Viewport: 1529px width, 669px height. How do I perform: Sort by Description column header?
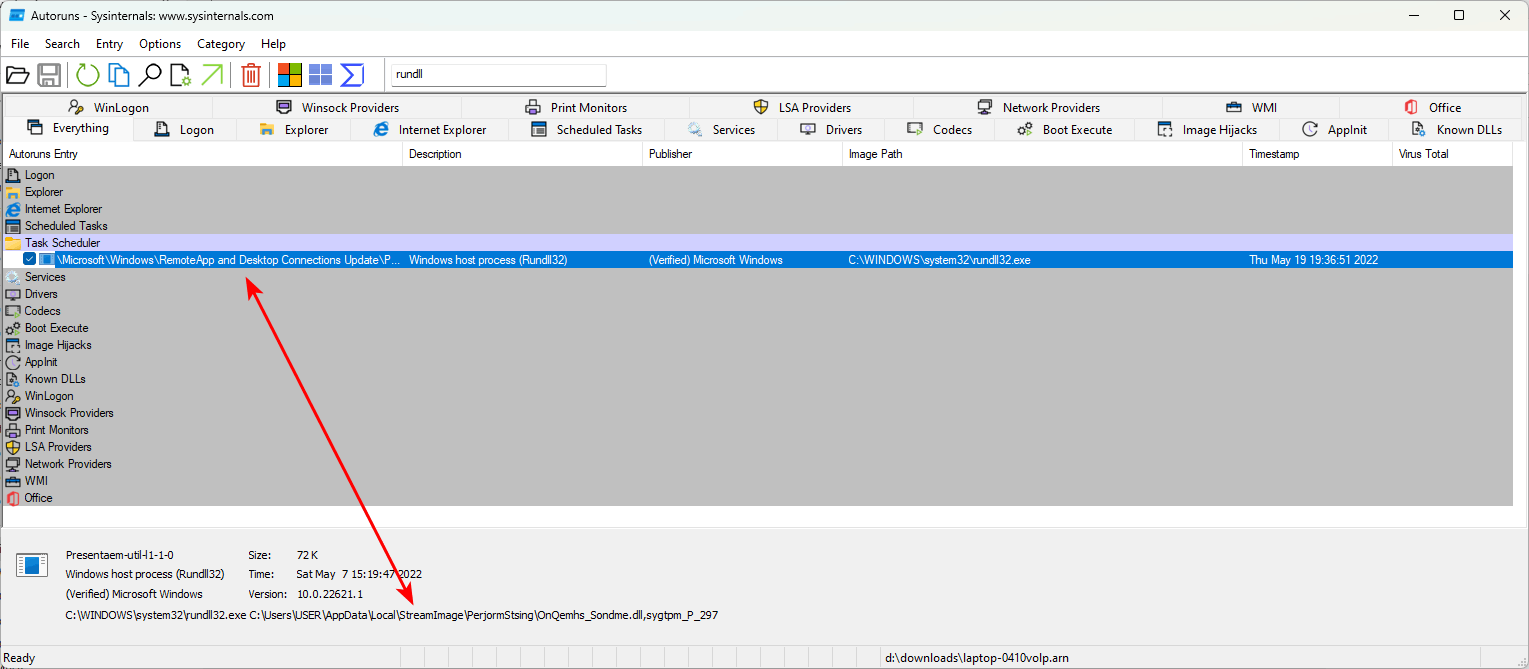pyautogui.click(x=523, y=154)
